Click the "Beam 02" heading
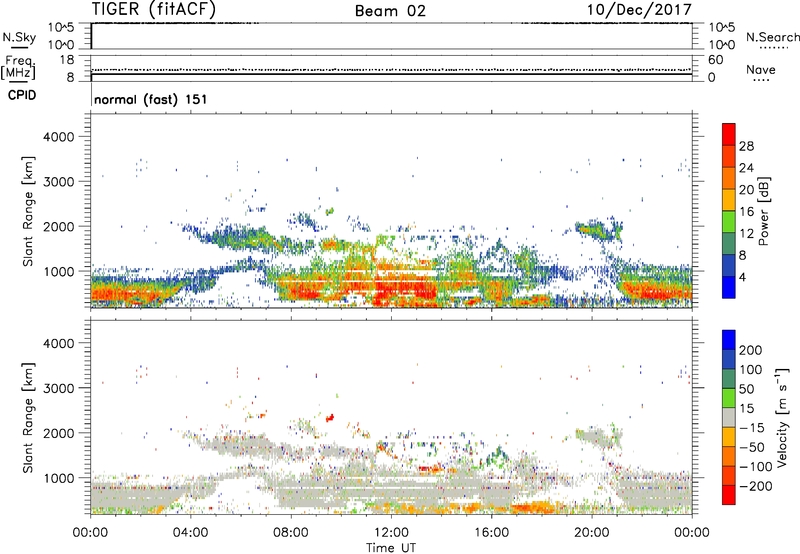The image size is (800, 554). (390, 11)
